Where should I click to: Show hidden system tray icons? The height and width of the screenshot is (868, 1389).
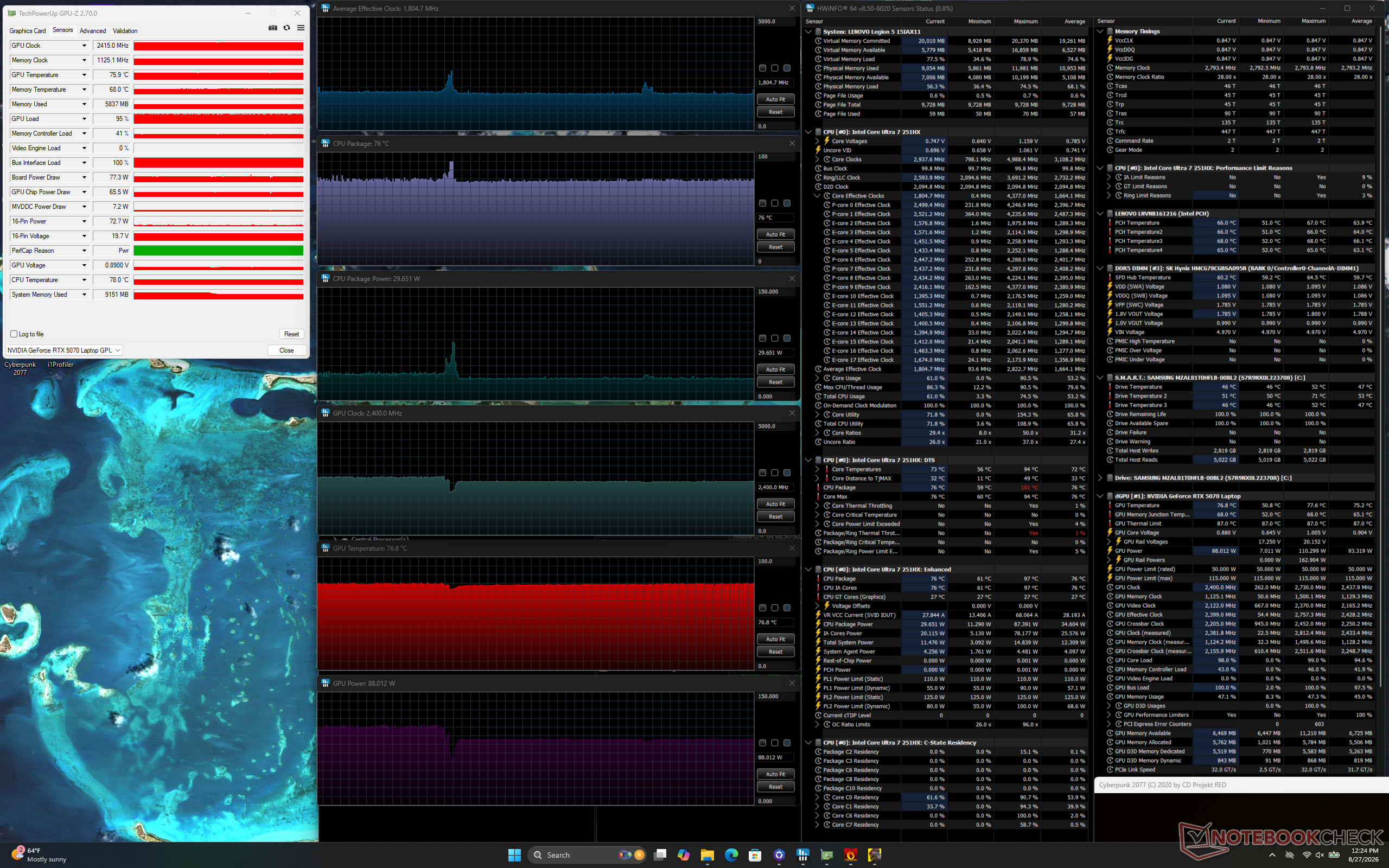click(x=1272, y=855)
